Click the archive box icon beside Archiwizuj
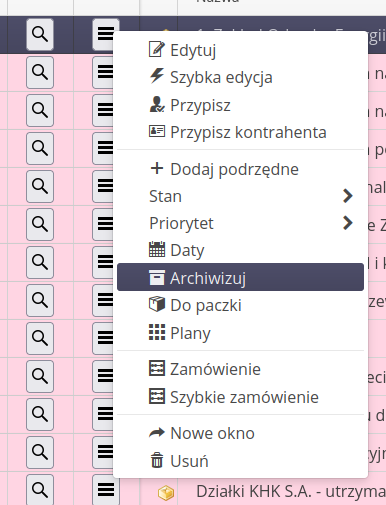Image resolution: width=386 pixels, height=505 pixels. pos(157,277)
